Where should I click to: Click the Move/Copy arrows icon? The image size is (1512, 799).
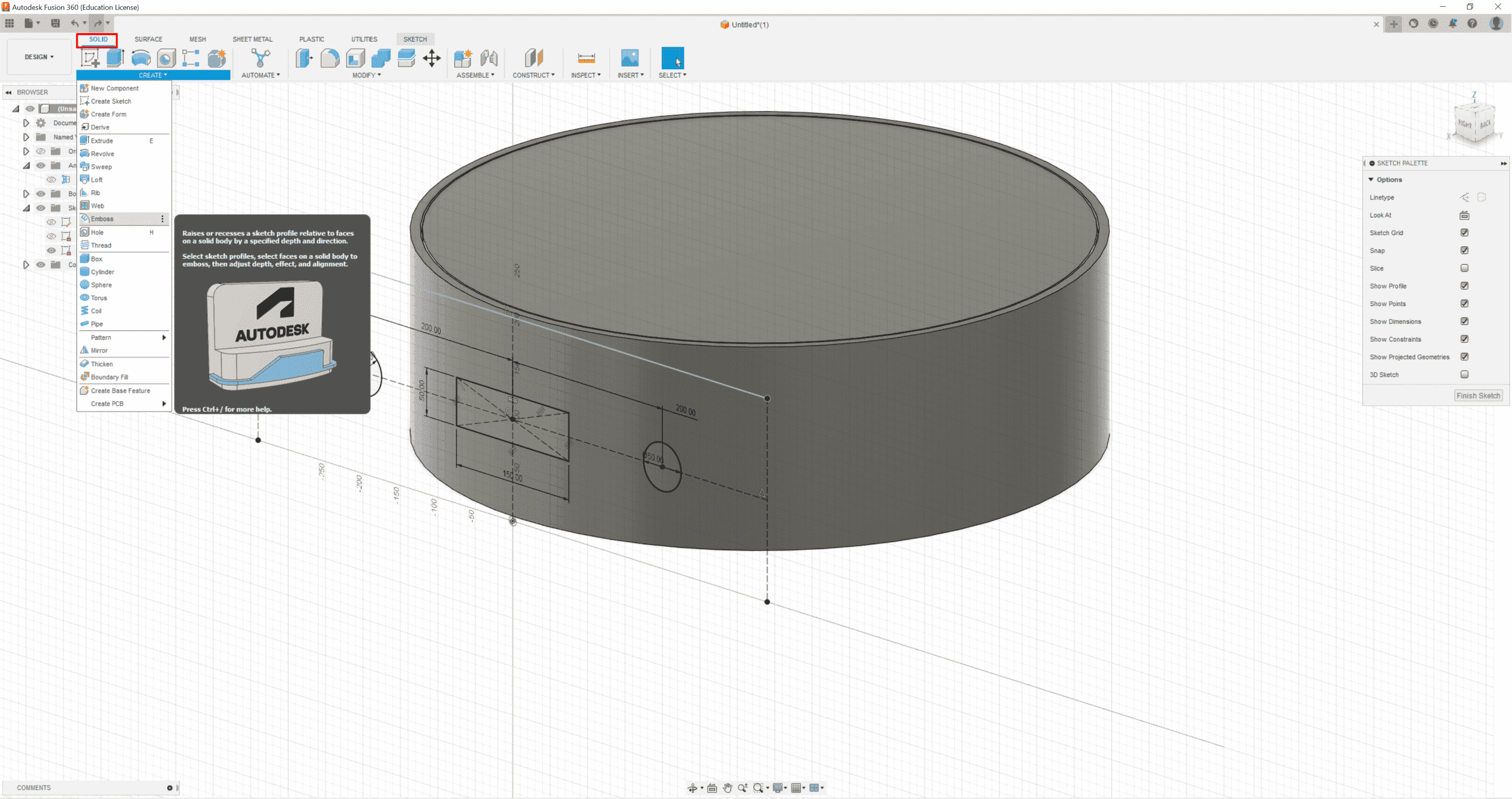tap(431, 58)
